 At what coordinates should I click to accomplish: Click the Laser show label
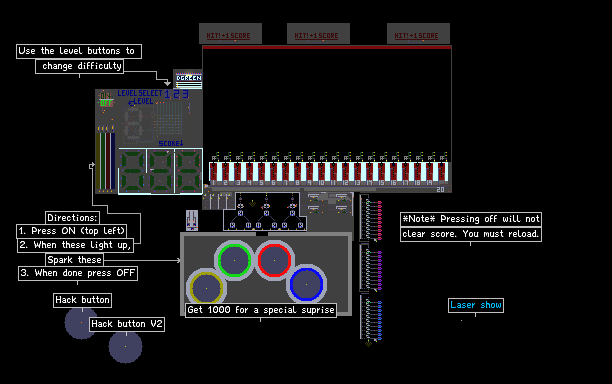[476, 305]
